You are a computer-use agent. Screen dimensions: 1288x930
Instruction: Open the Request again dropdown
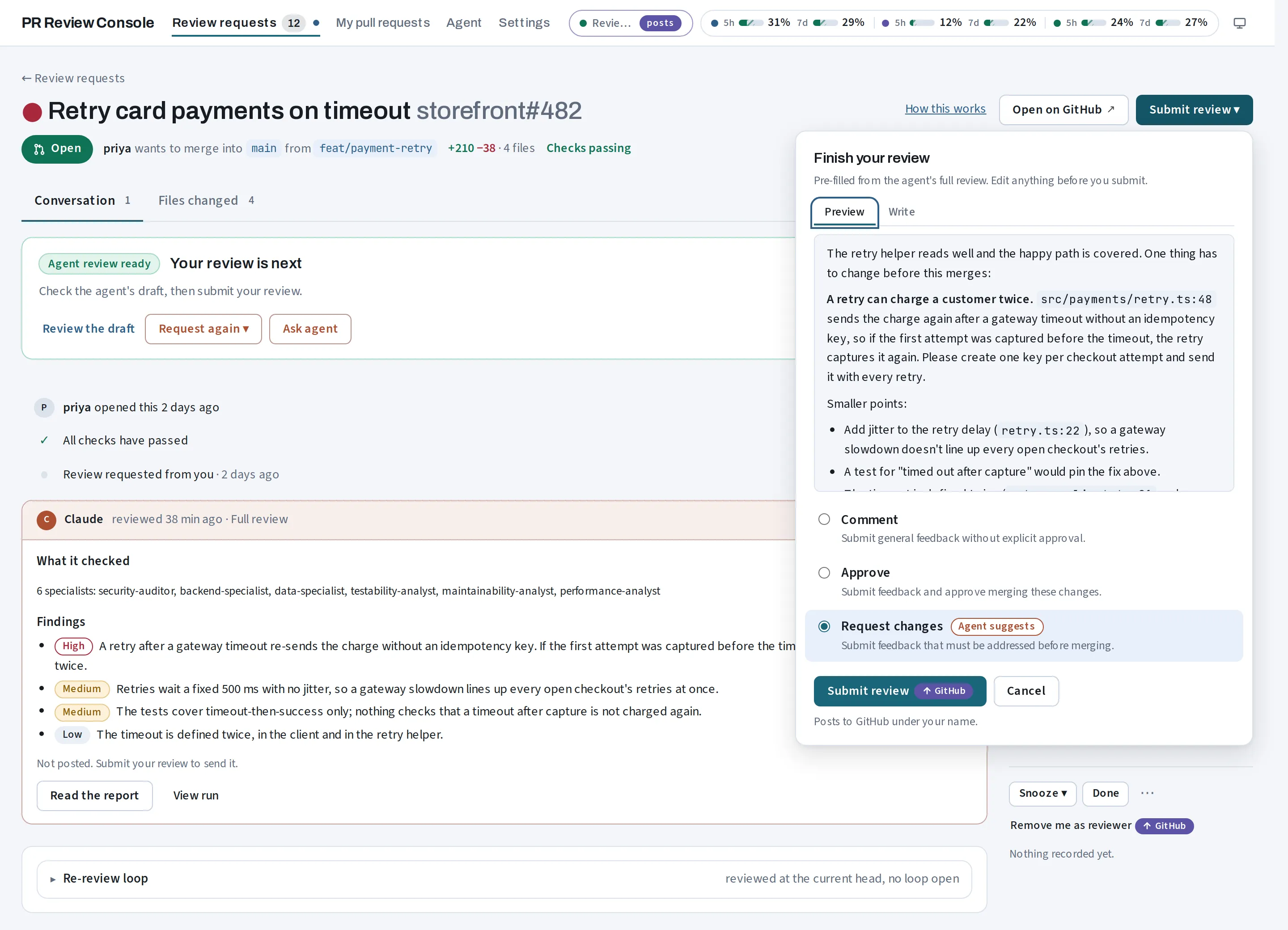203,330
